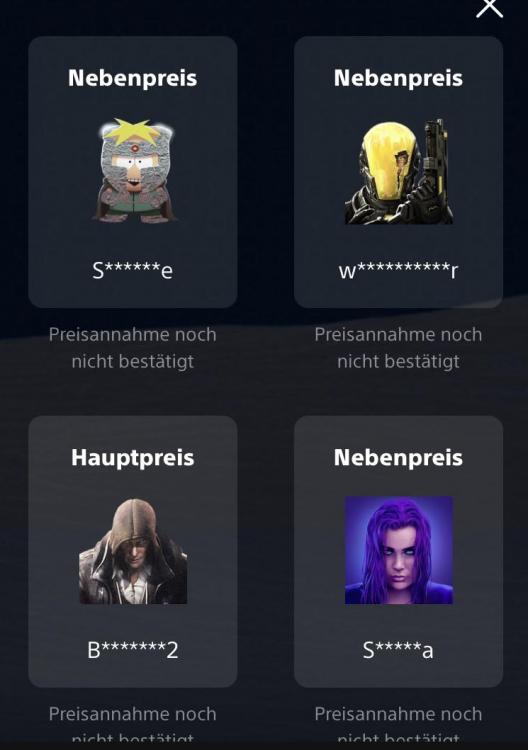Select the yellow-helmet soldier avatar
This screenshot has height=750, width=528.
pos(398,171)
